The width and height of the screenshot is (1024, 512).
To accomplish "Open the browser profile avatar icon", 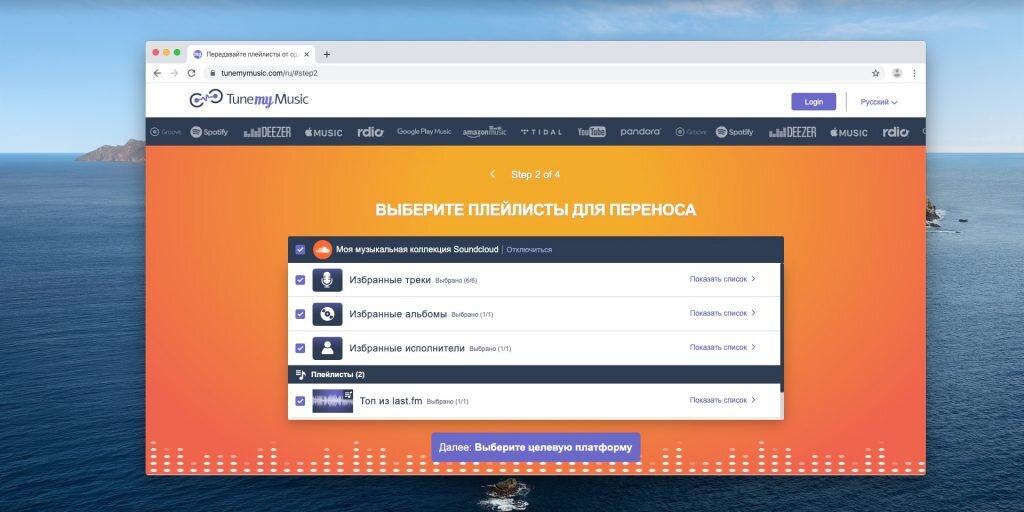I will click(897, 73).
